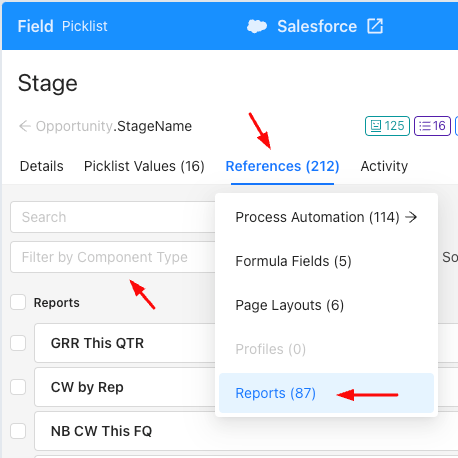Check the GRR This QTR box
Image resolution: width=458 pixels, height=458 pixels.
tap(18, 343)
